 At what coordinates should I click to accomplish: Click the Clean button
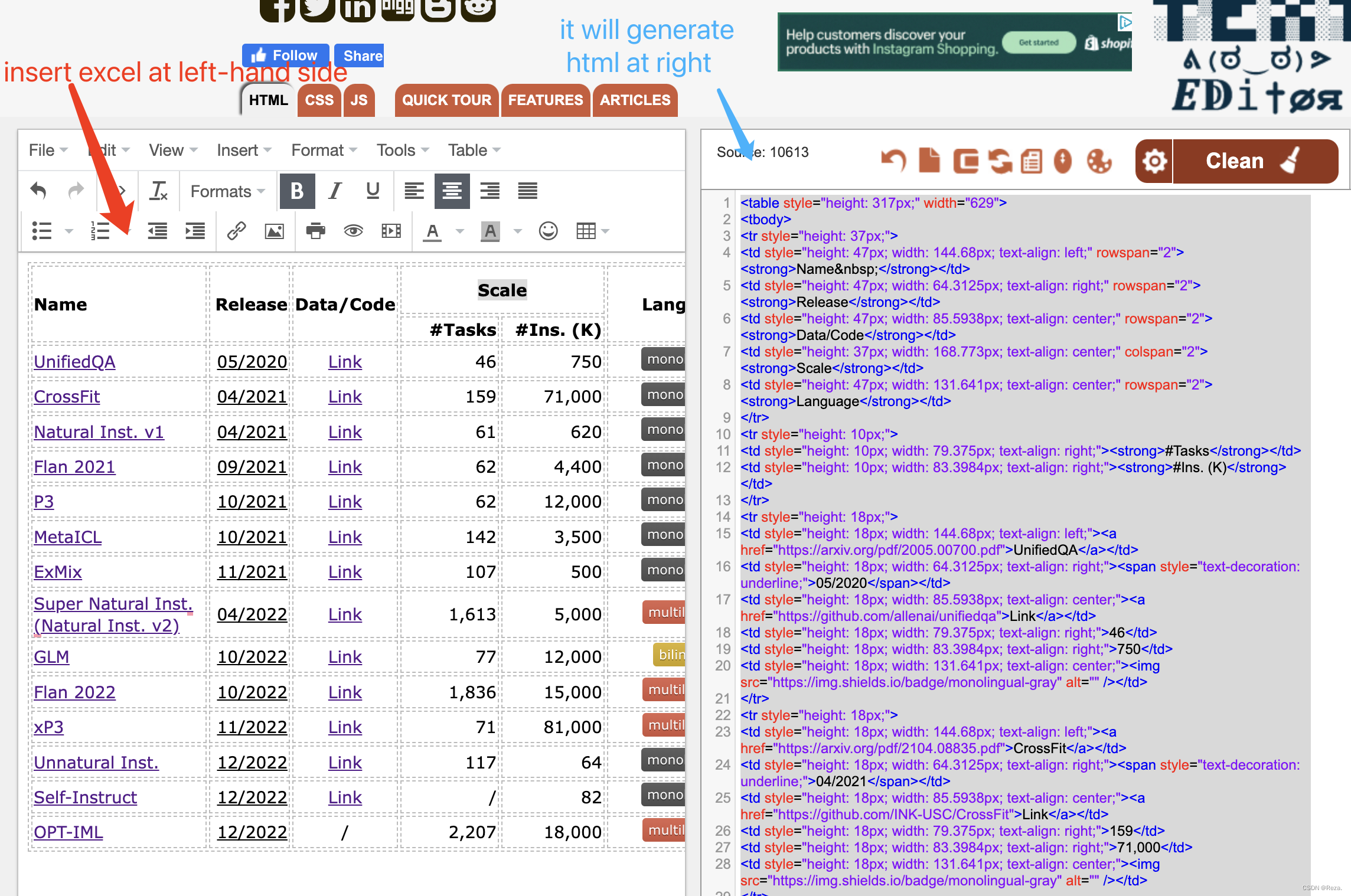[1255, 161]
